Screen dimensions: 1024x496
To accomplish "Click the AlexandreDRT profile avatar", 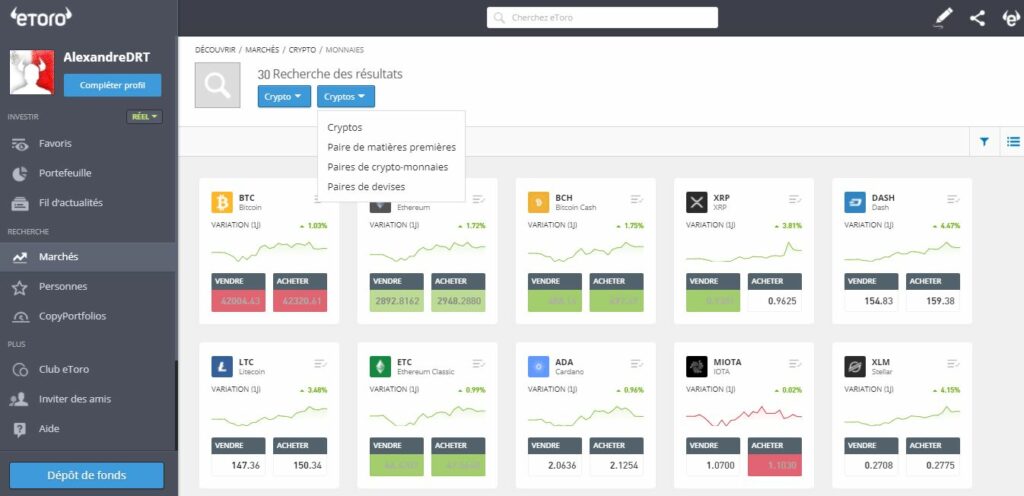I will pyautogui.click(x=32, y=72).
